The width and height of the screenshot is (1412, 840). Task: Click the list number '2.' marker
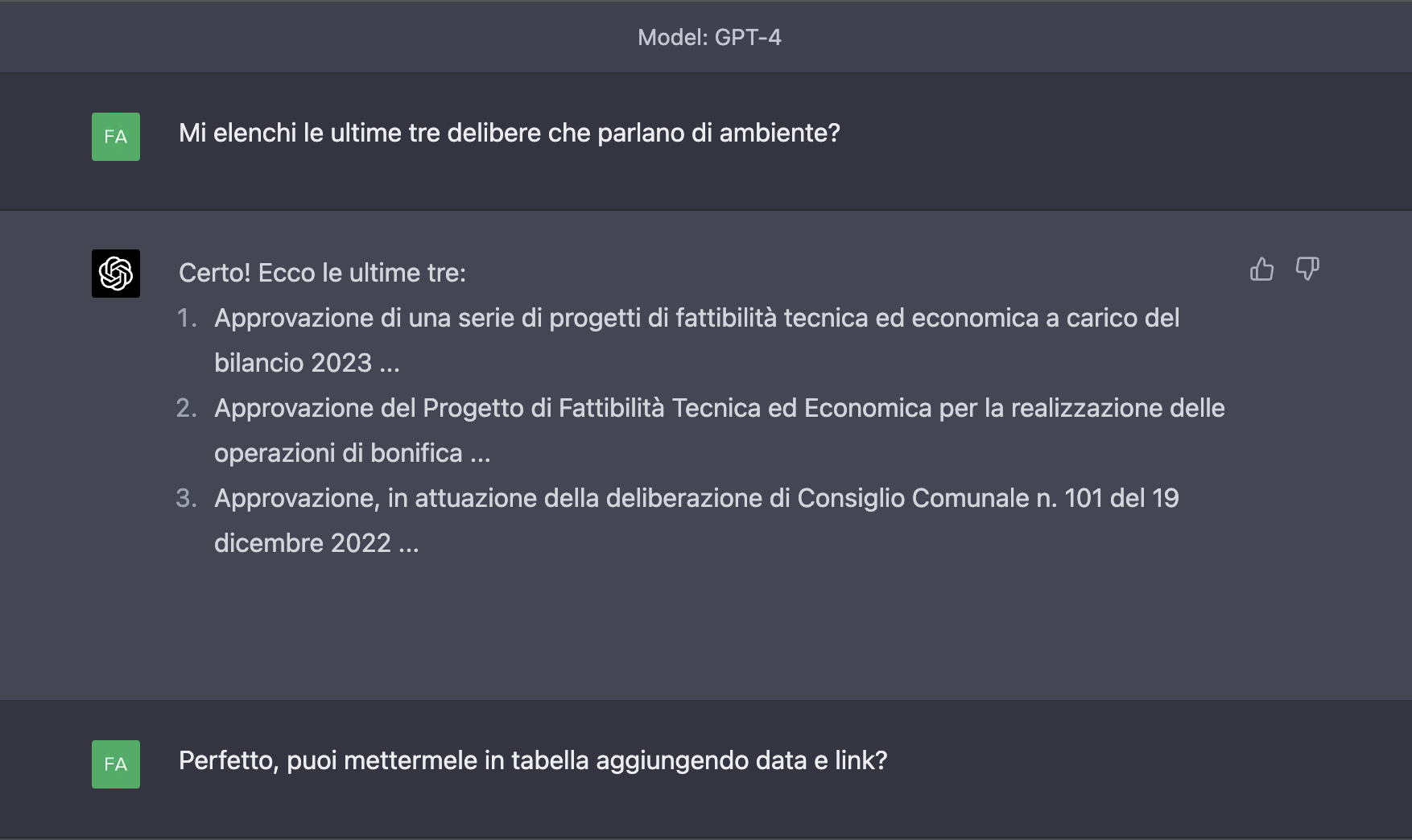pyautogui.click(x=187, y=408)
